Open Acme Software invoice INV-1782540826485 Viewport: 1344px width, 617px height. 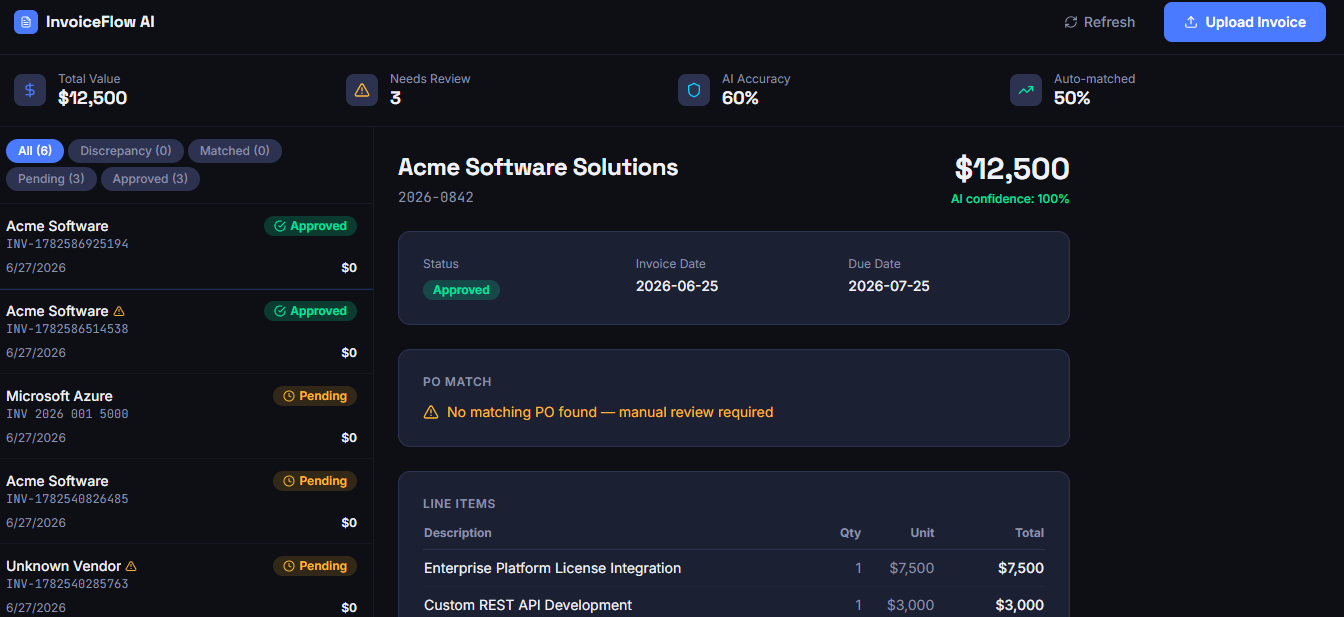tap(186, 502)
